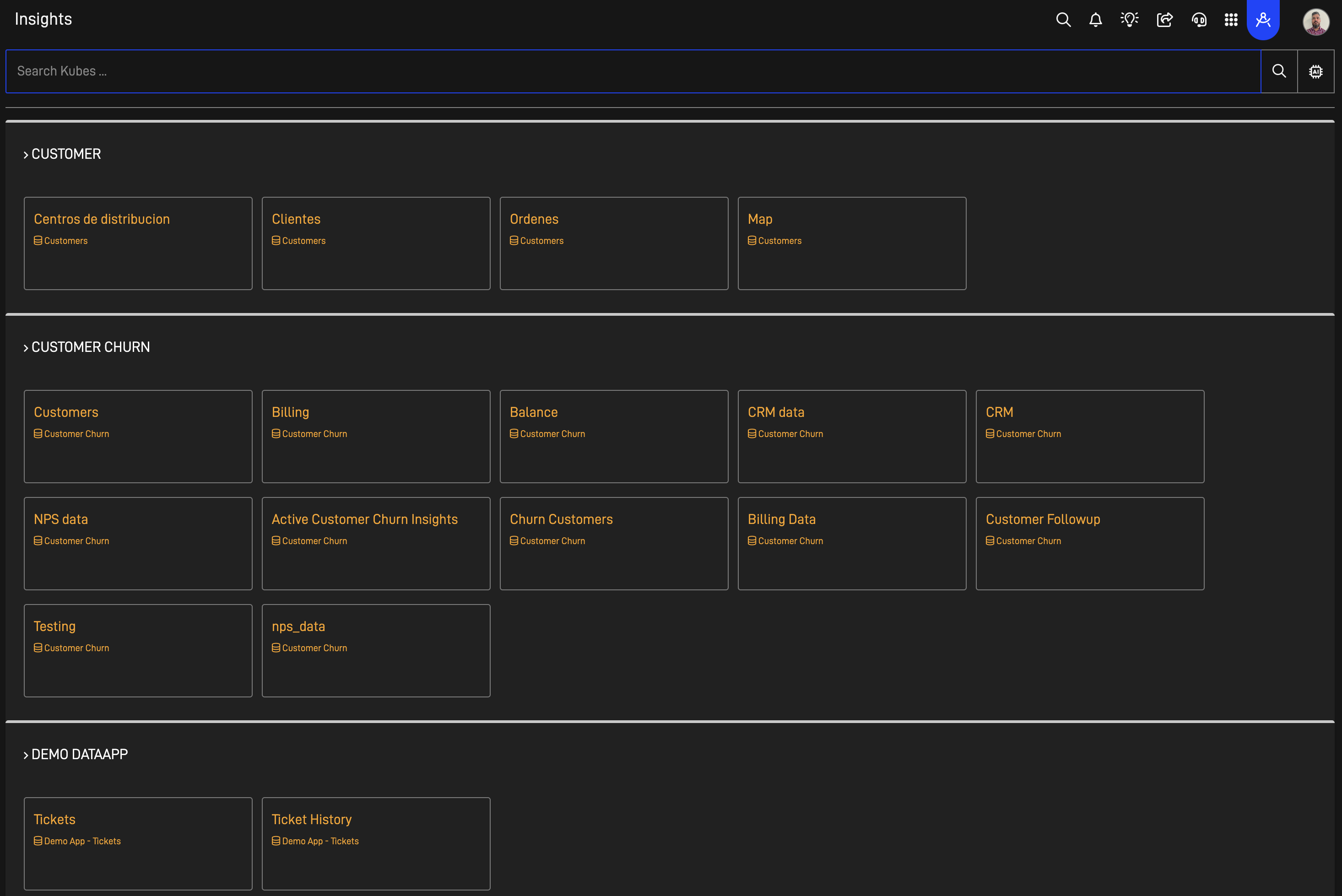Collapse the CUSTOMER section chevron
This screenshot has height=896, width=1342.
click(26, 155)
